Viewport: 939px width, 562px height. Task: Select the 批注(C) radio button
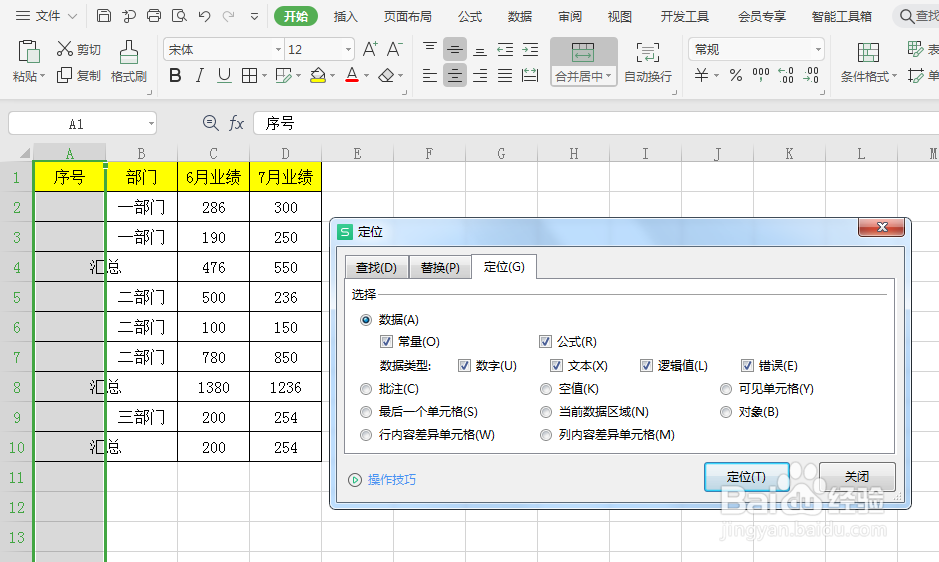(366, 389)
